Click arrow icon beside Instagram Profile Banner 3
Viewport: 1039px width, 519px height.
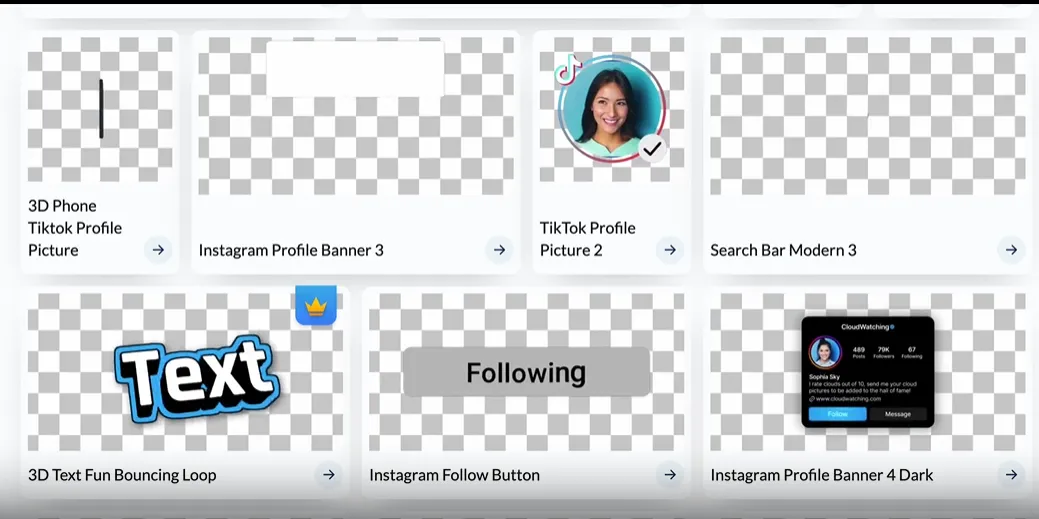tap(499, 250)
